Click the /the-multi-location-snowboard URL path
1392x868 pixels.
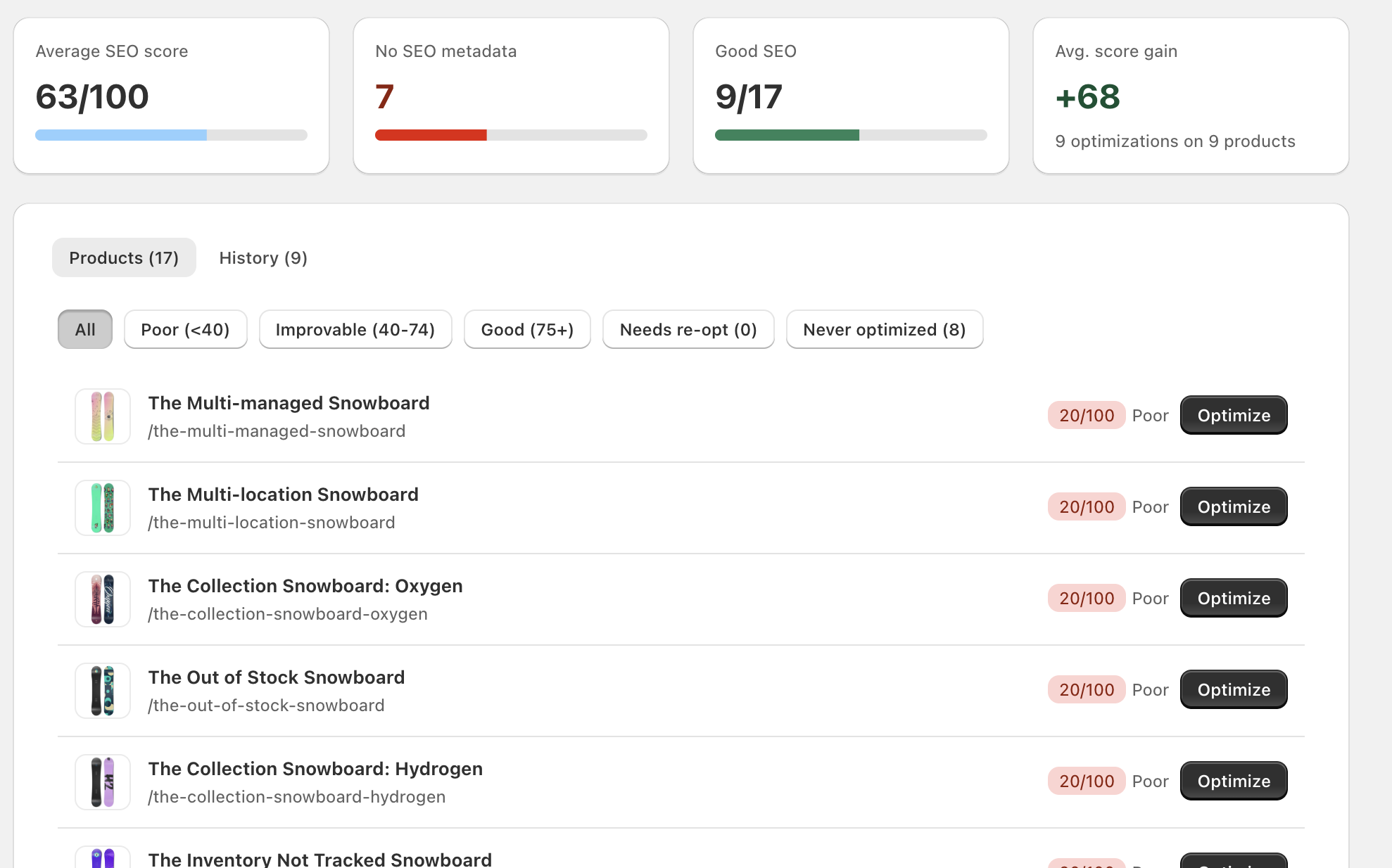[x=272, y=523]
